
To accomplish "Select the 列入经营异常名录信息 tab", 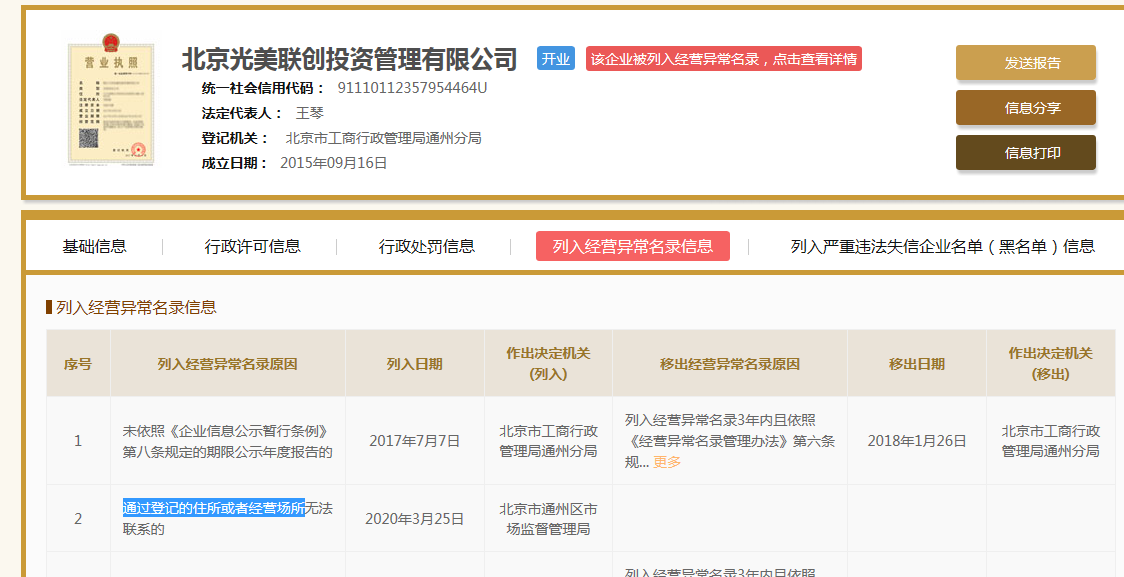I will tap(632, 246).
